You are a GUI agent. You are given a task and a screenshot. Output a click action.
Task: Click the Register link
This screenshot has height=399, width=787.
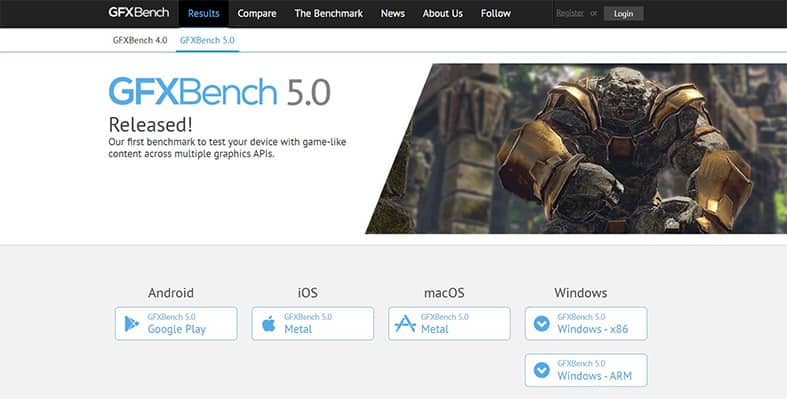(570, 14)
